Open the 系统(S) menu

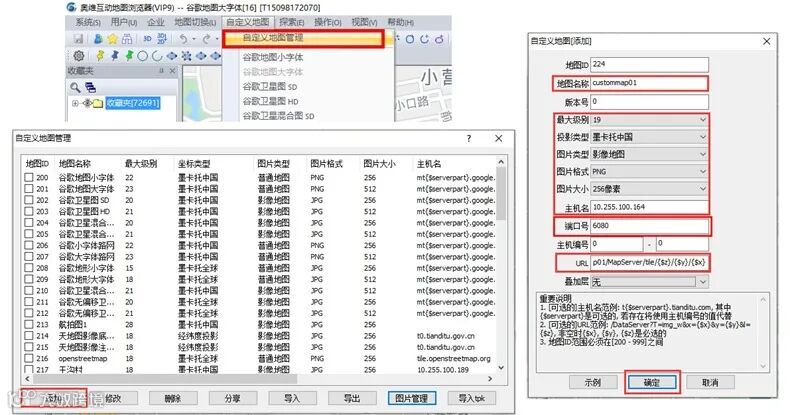click(x=88, y=22)
